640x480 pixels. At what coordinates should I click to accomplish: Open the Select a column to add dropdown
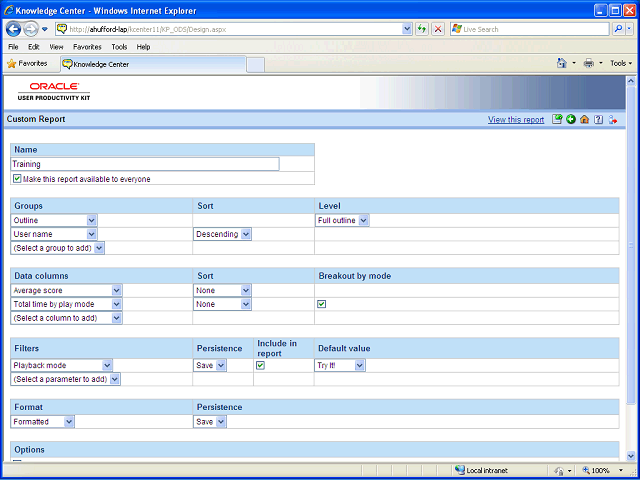click(67, 318)
